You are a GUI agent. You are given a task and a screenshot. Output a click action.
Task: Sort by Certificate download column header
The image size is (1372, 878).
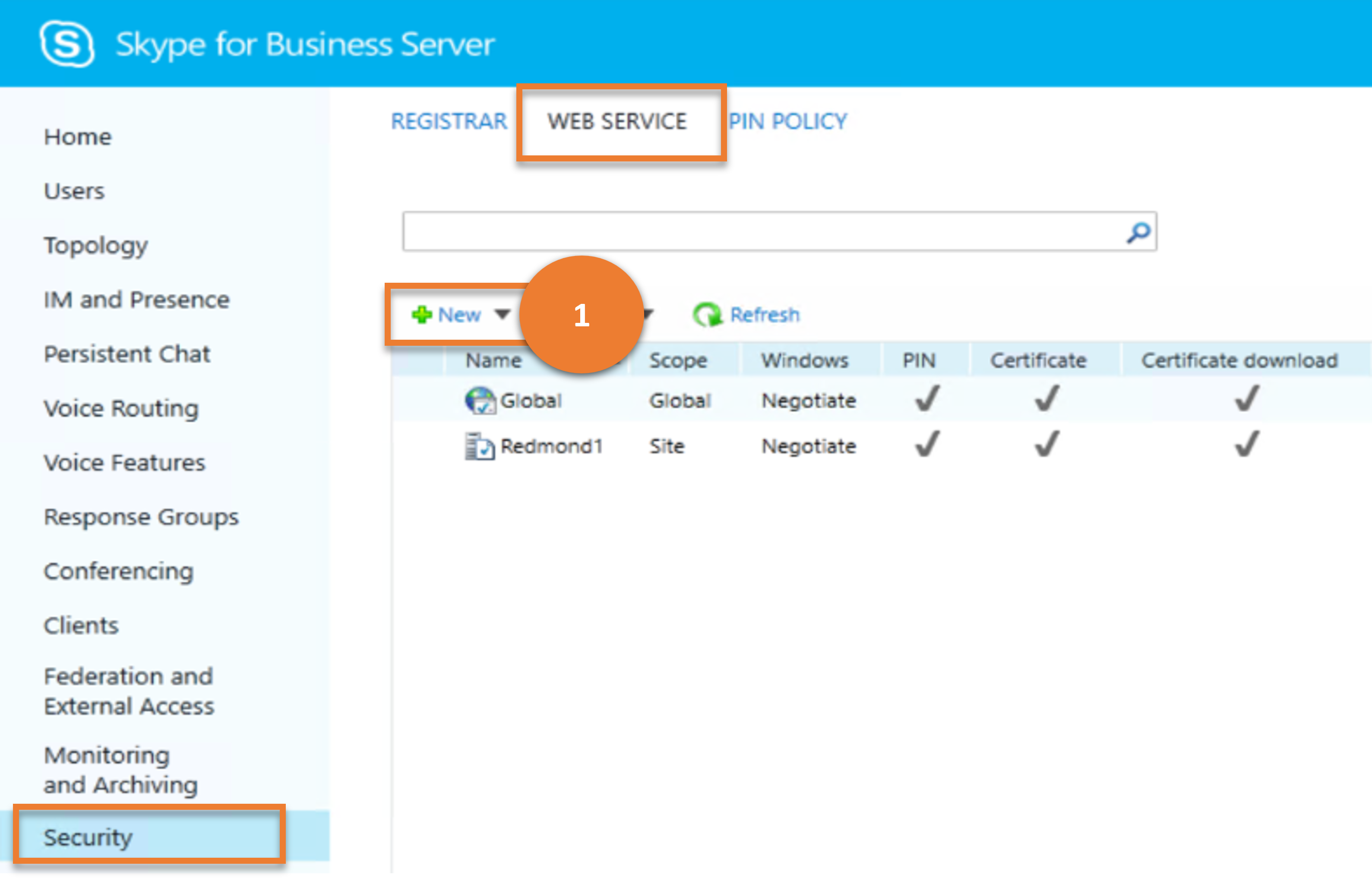click(x=1239, y=360)
